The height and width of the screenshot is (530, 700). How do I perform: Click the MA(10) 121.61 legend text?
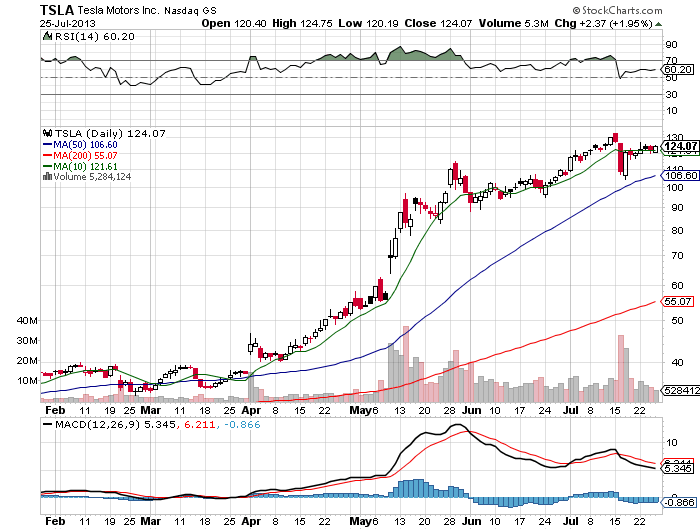point(85,167)
